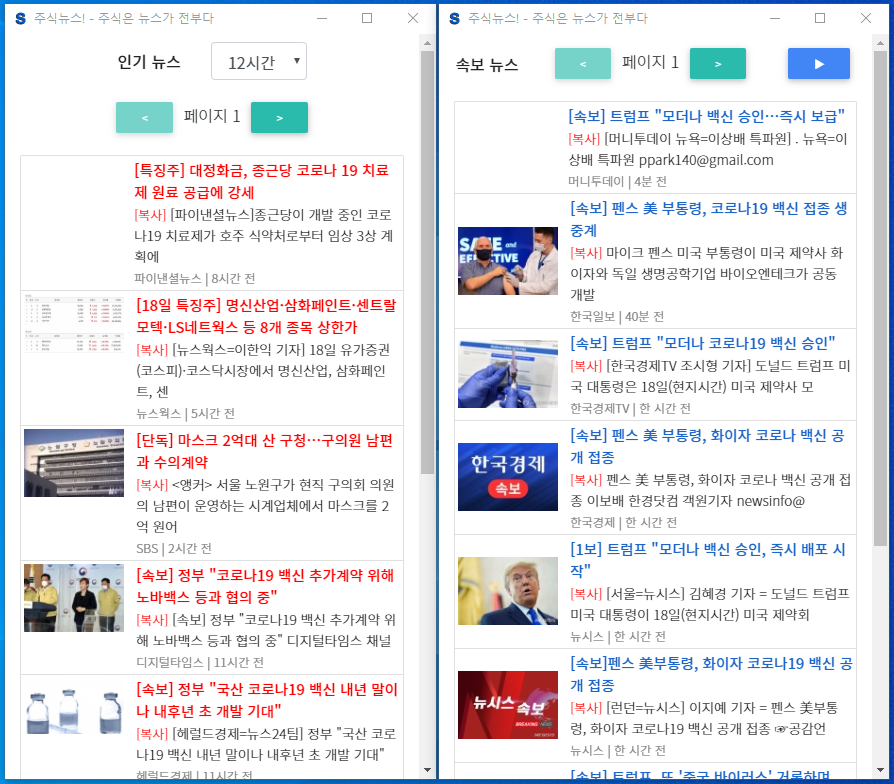Click the 페이지 1 label in 인기 뉴스 window
This screenshot has width=894, height=784.
212,116
